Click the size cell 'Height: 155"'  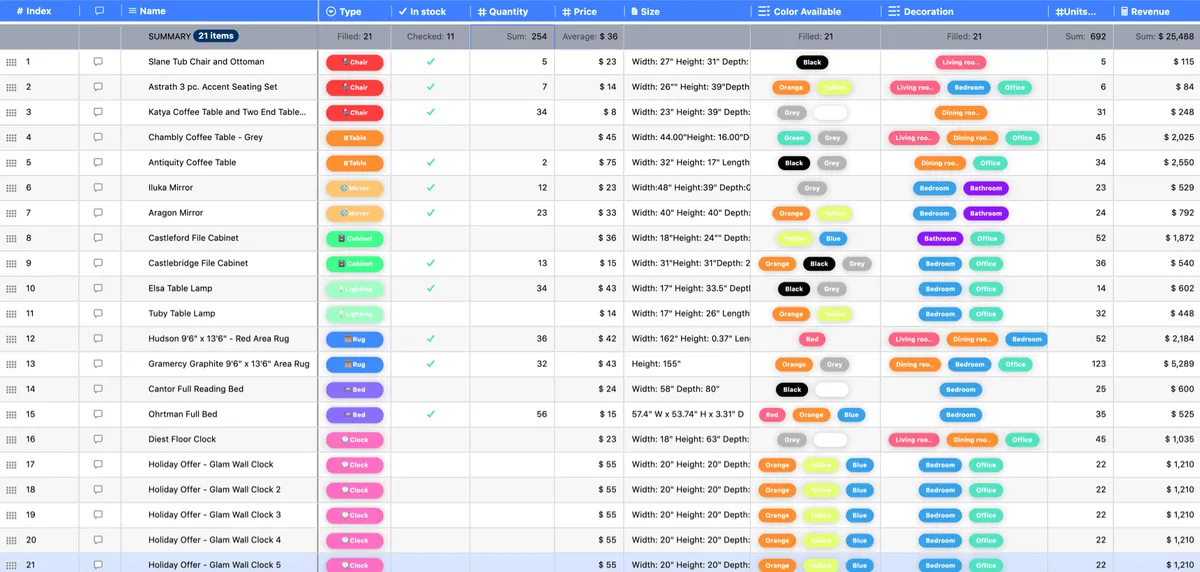(687, 364)
